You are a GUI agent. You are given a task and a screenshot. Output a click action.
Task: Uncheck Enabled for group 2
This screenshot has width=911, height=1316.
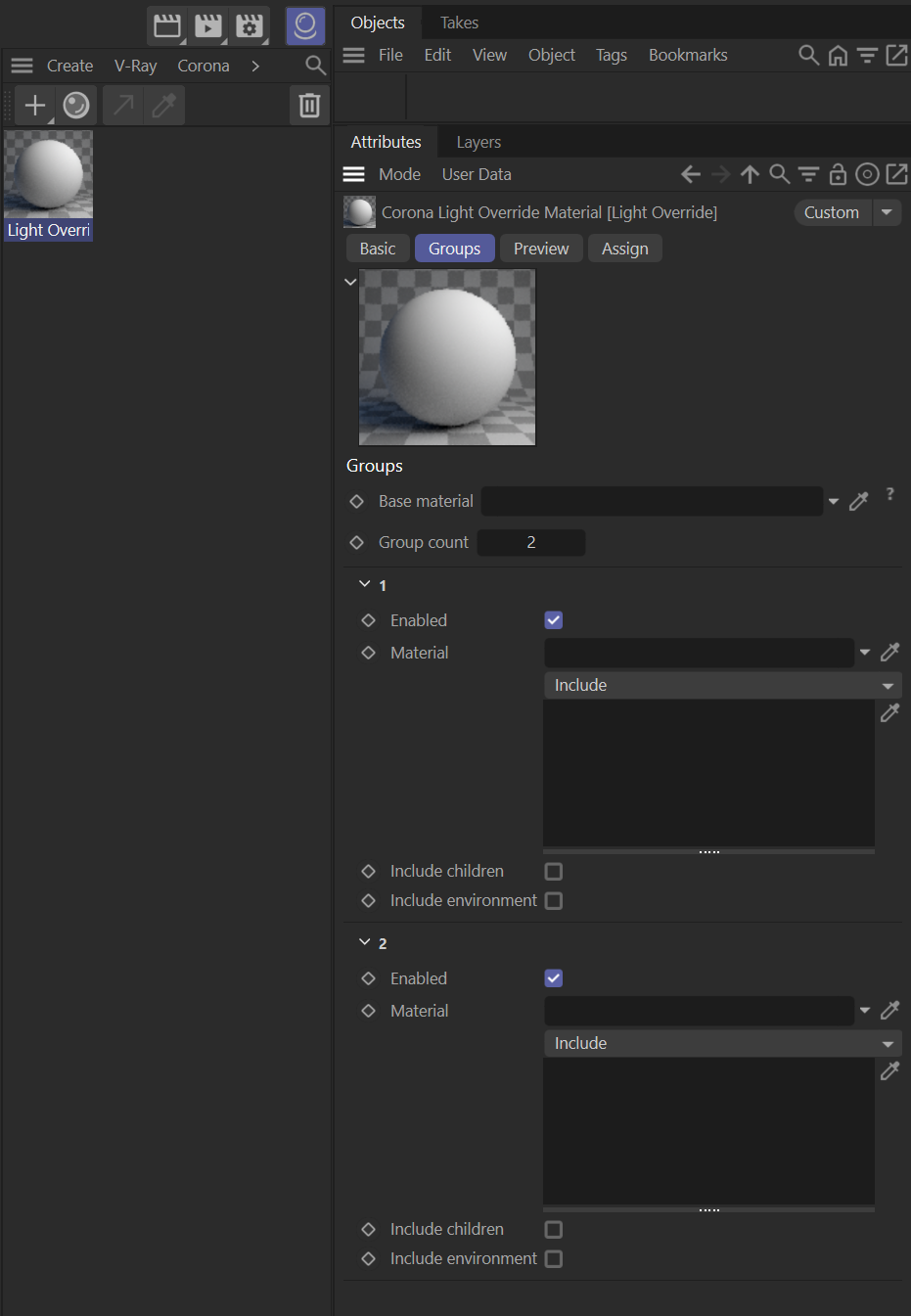554,978
